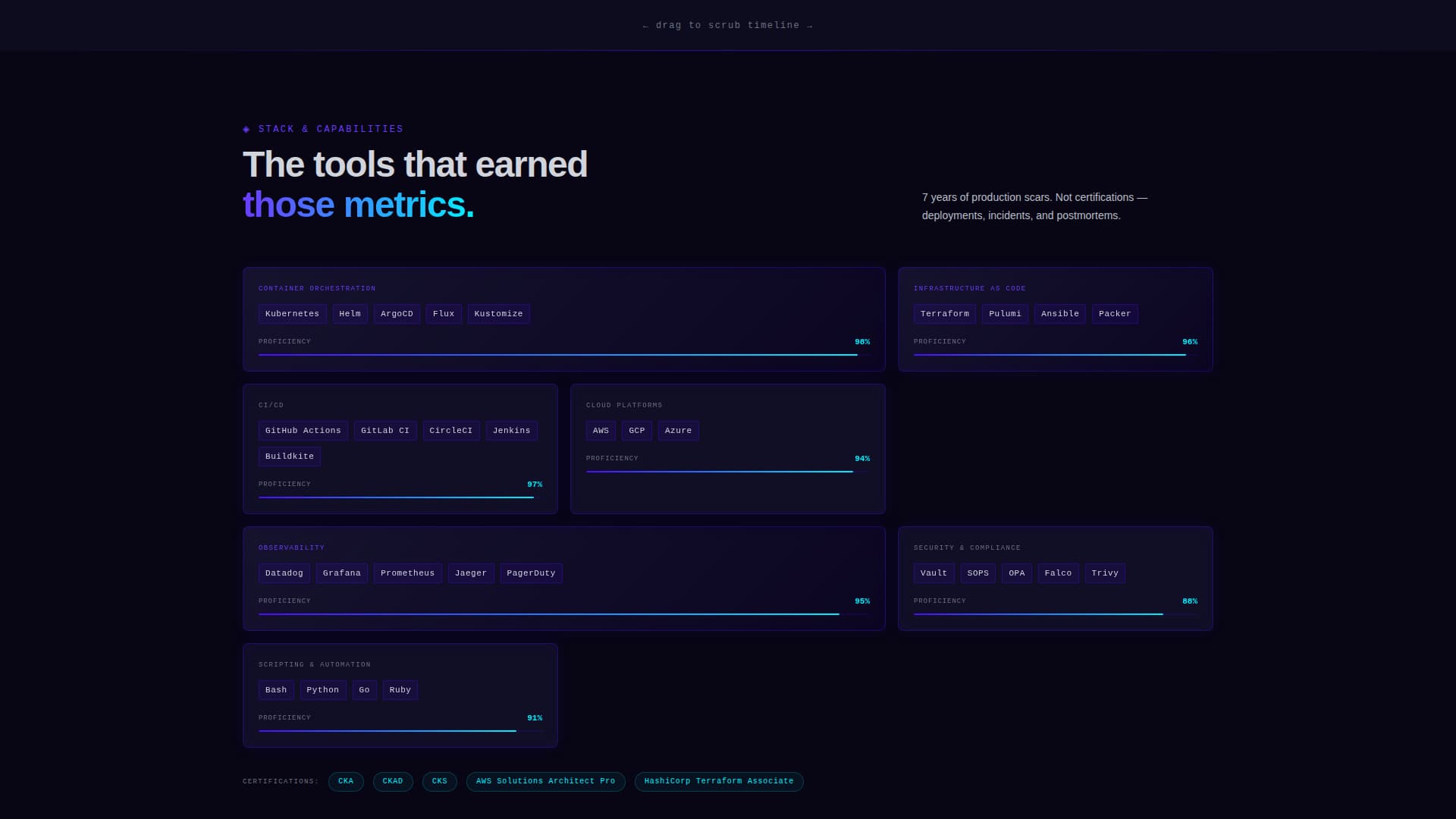Select the Helm tag
The height and width of the screenshot is (819, 1456).
[350, 314]
